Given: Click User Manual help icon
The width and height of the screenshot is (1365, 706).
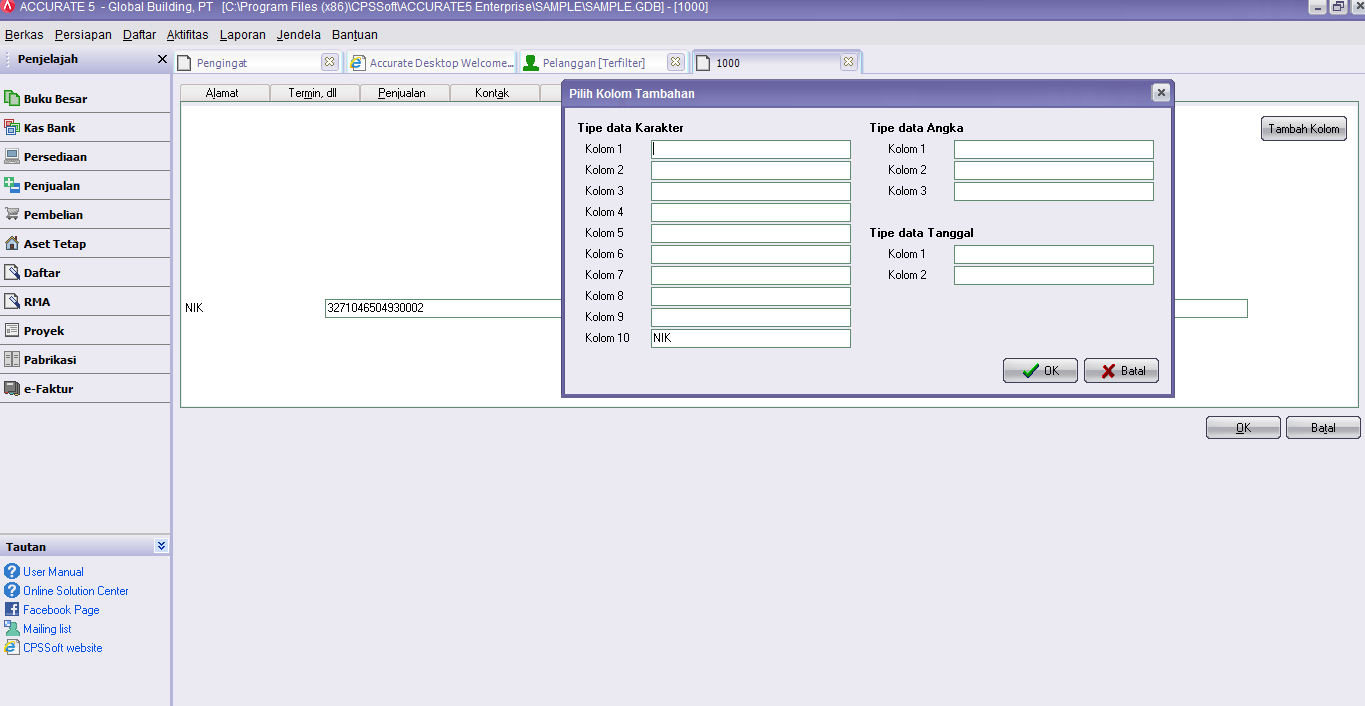Looking at the screenshot, I should click(12, 571).
